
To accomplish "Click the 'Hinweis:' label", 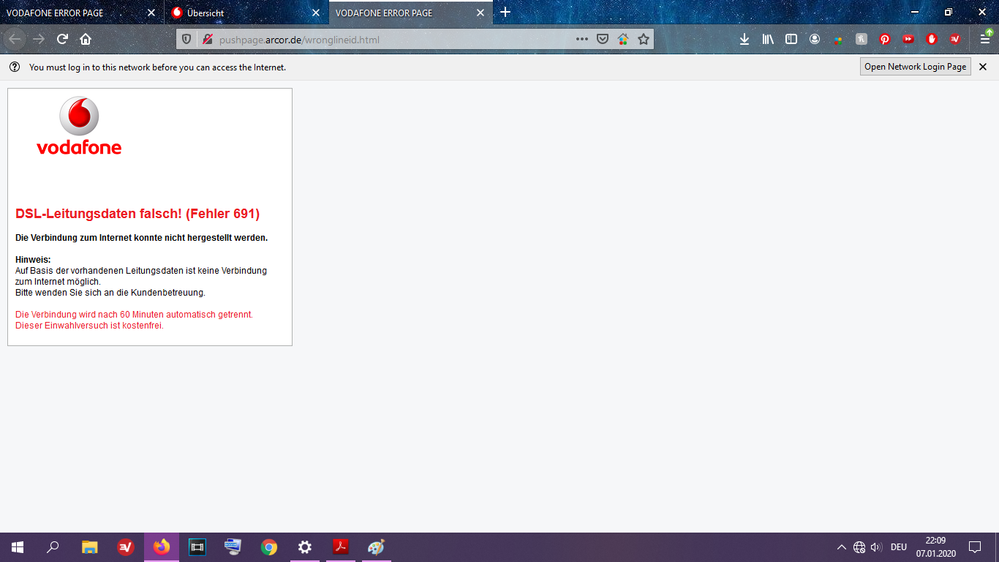I will pyautogui.click(x=32, y=259).
